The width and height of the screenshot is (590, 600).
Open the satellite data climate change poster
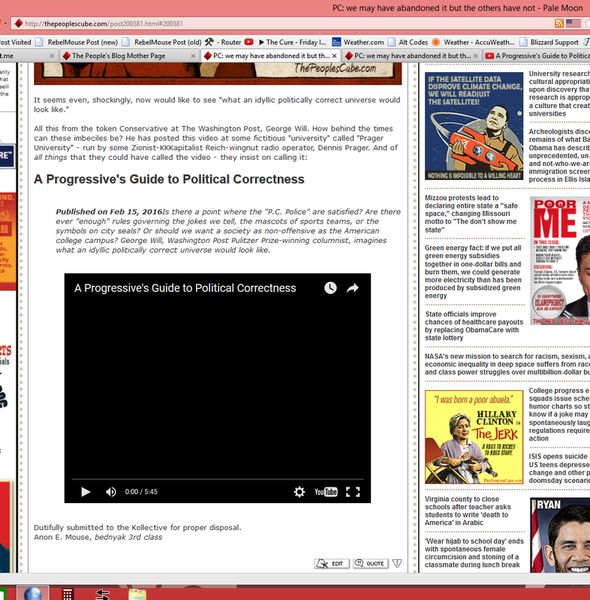[474, 126]
